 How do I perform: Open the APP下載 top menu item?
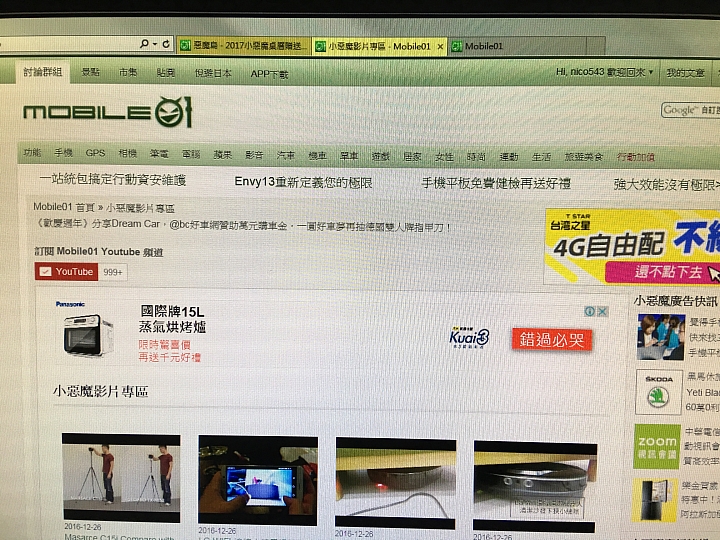click(x=269, y=74)
